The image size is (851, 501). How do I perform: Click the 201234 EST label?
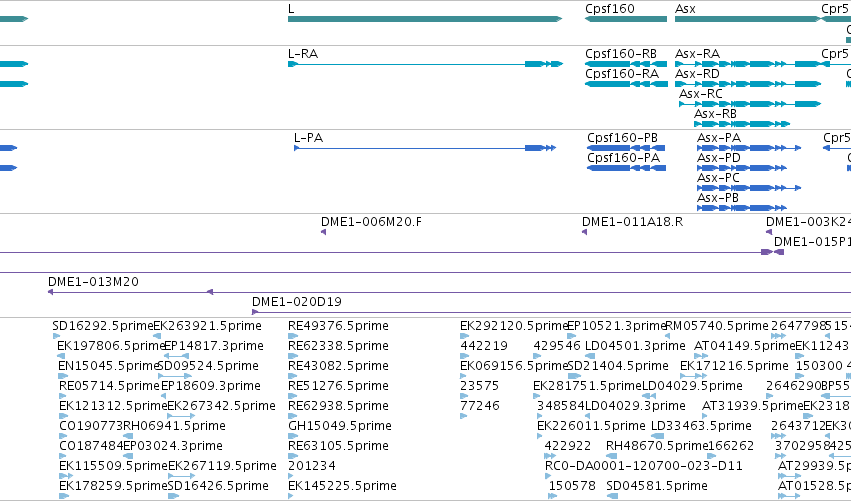[312, 466]
